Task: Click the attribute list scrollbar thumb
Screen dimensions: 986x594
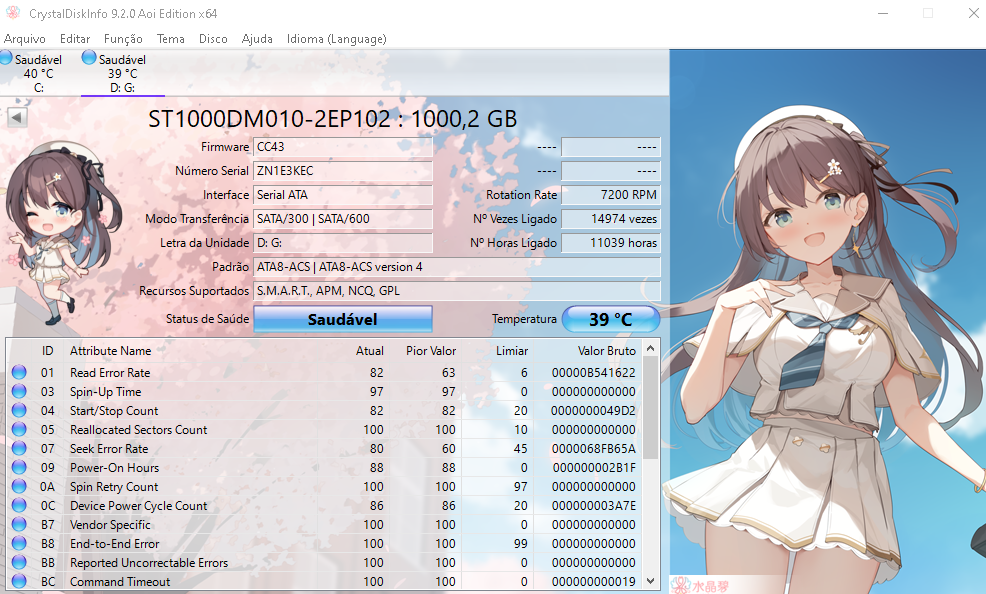Action: tap(651, 407)
